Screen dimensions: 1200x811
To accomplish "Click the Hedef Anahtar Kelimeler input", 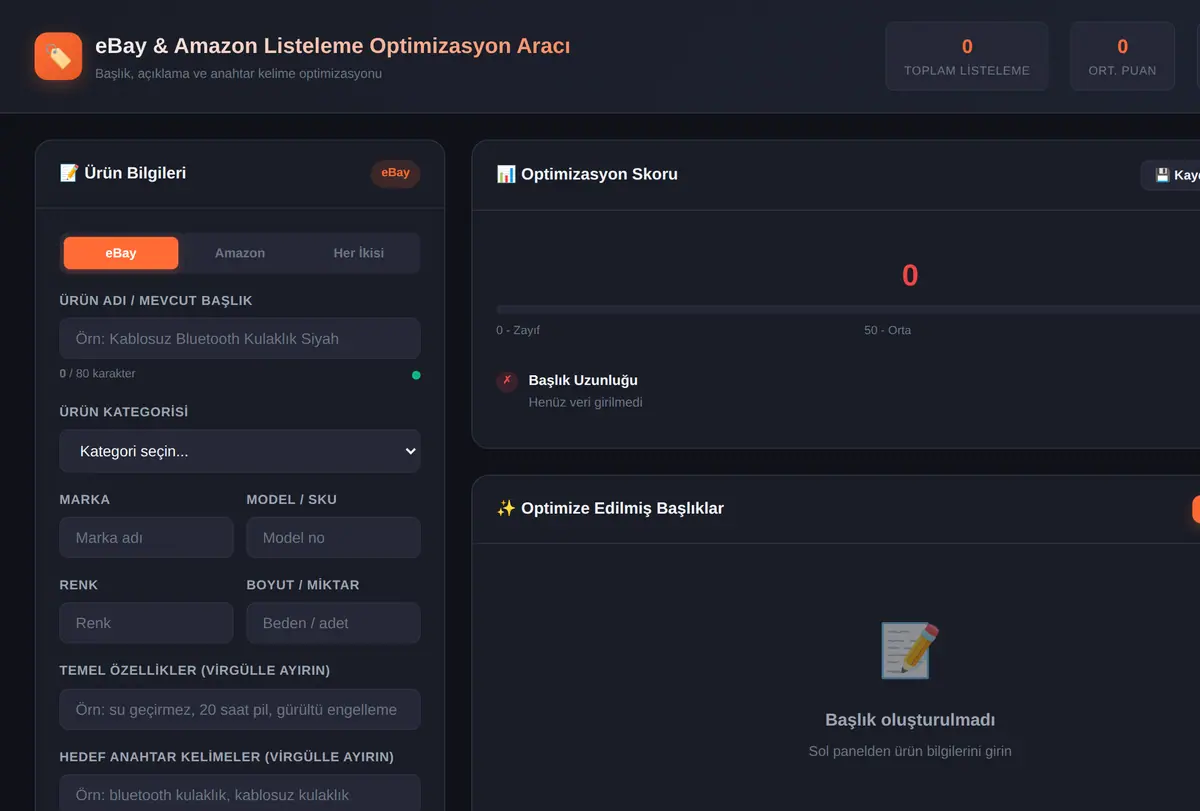I will (x=240, y=794).
